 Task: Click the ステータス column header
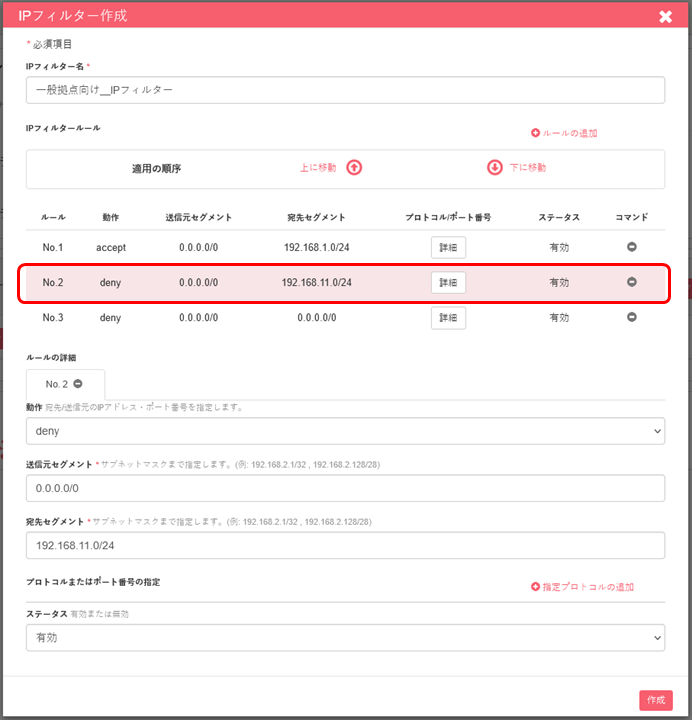pos(559,217)
